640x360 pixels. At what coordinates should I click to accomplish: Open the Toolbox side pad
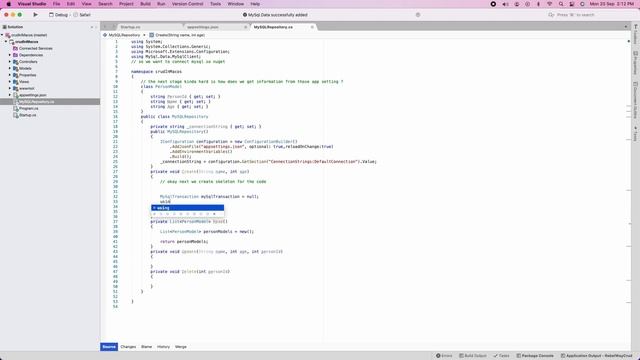[x=636, y=34]
